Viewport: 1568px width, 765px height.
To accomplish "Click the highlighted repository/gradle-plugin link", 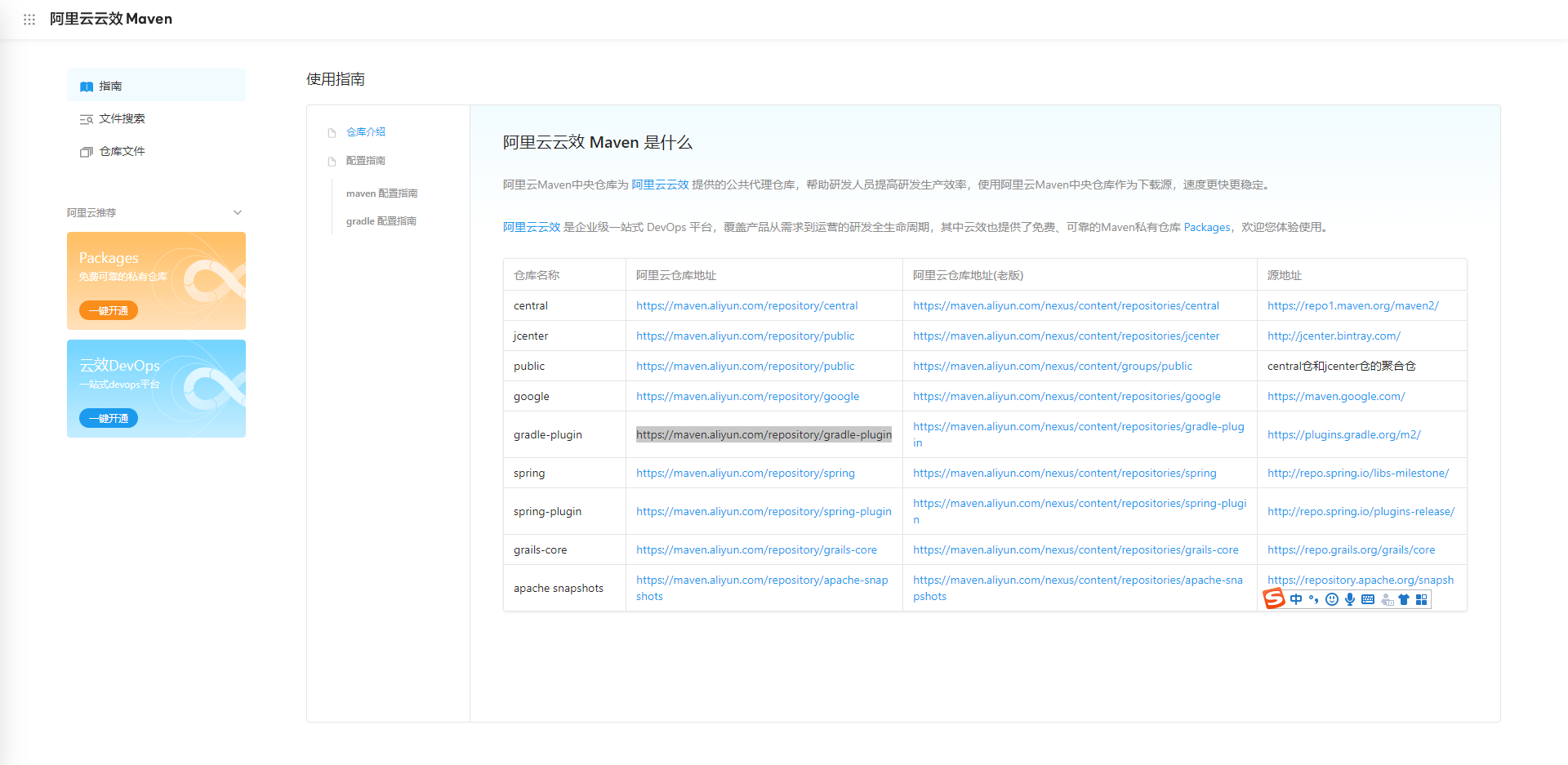I will tap(764, 434).
